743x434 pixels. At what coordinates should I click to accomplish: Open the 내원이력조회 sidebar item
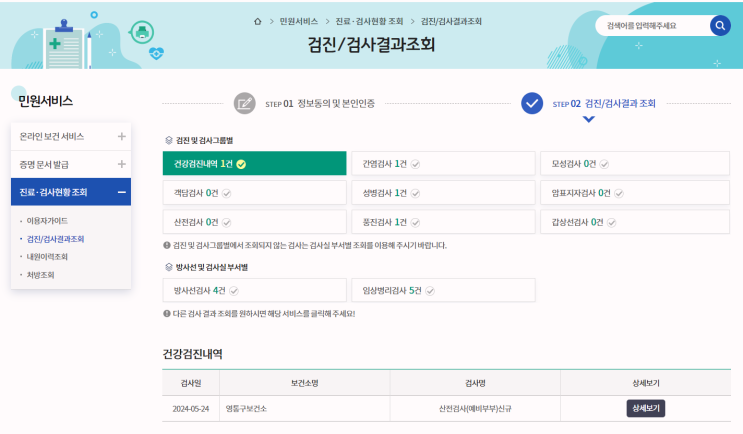click(x=47, y=257)
